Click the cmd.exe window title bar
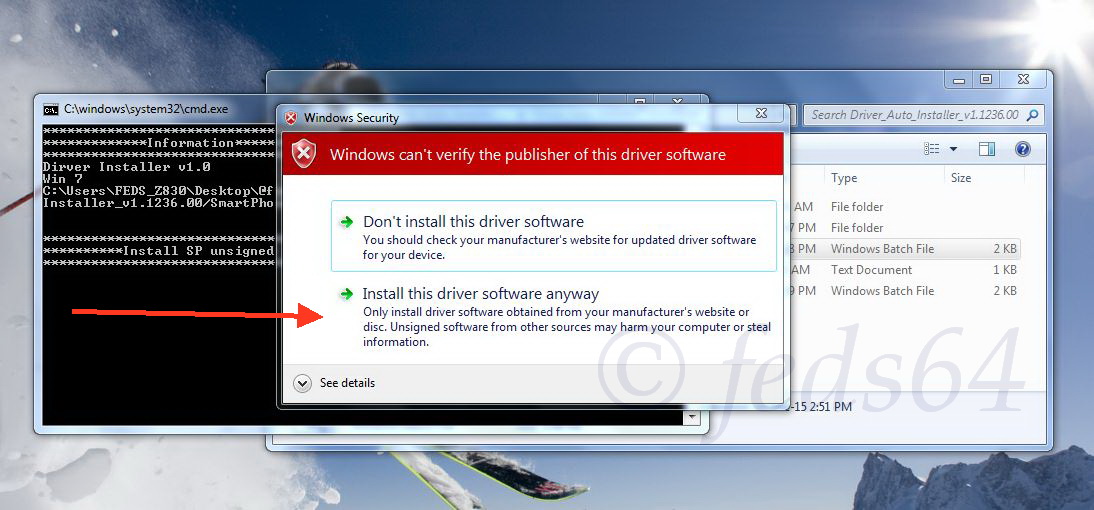Screen dimensions: 1094x510 [157, 109]
